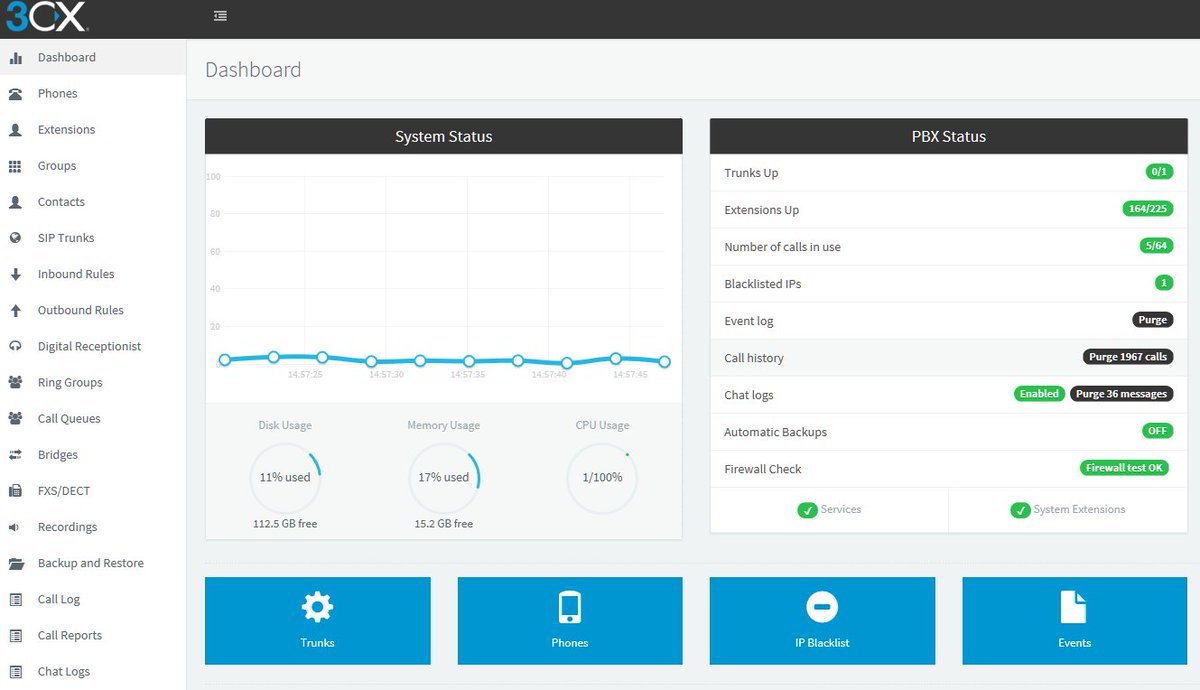1200x690 pixels.
Task: Open Chat Logs in the sidebar menu
Action: tap(93, 671)
